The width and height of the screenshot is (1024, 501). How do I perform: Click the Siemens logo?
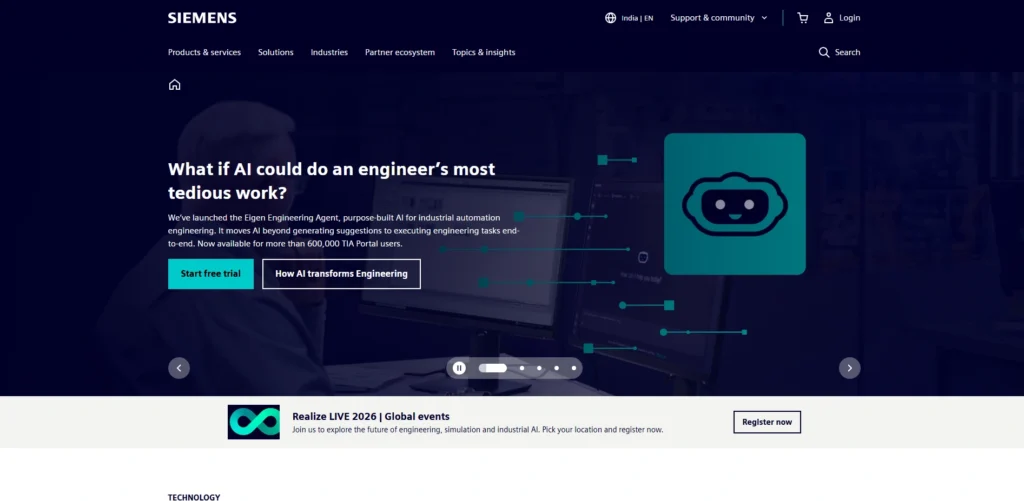click(202, 18)
